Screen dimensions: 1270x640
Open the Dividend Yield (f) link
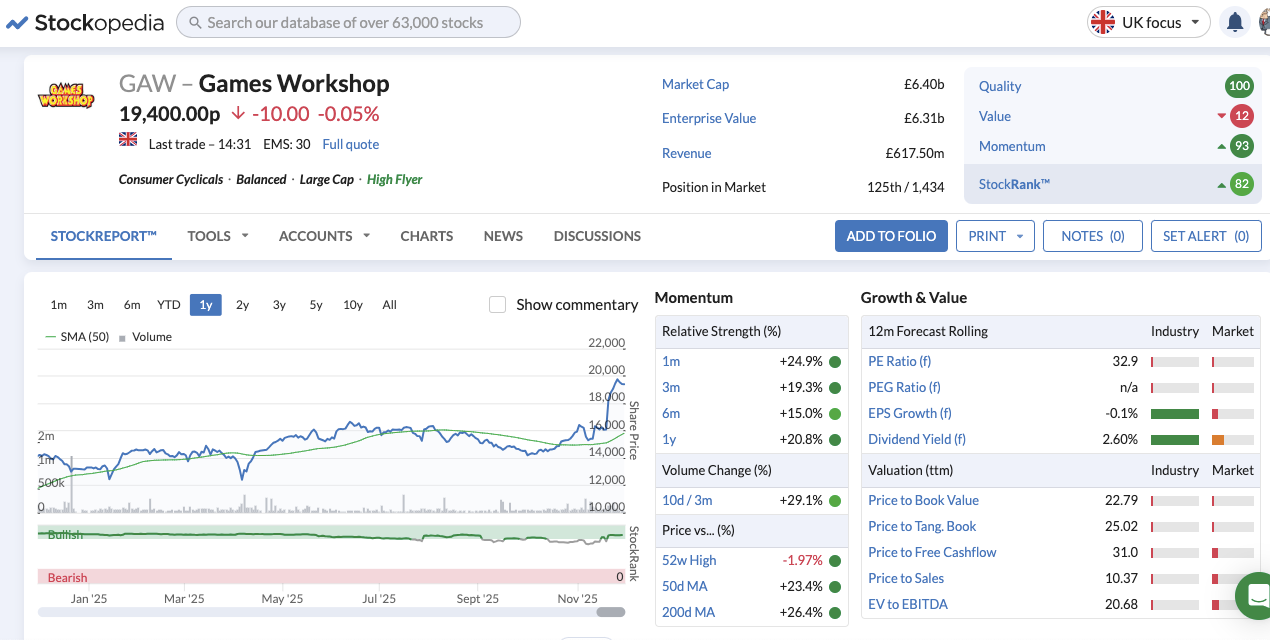coord(917,439)
